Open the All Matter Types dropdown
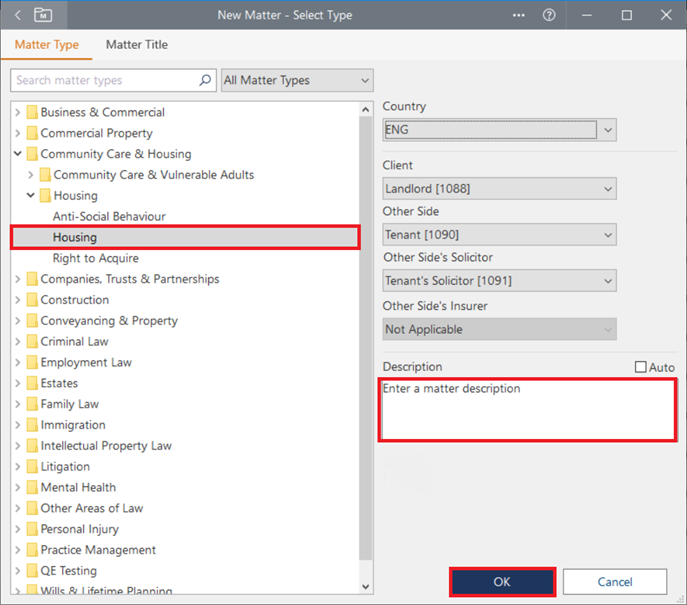This screenshot has height=605, width=687. [296, 80]
